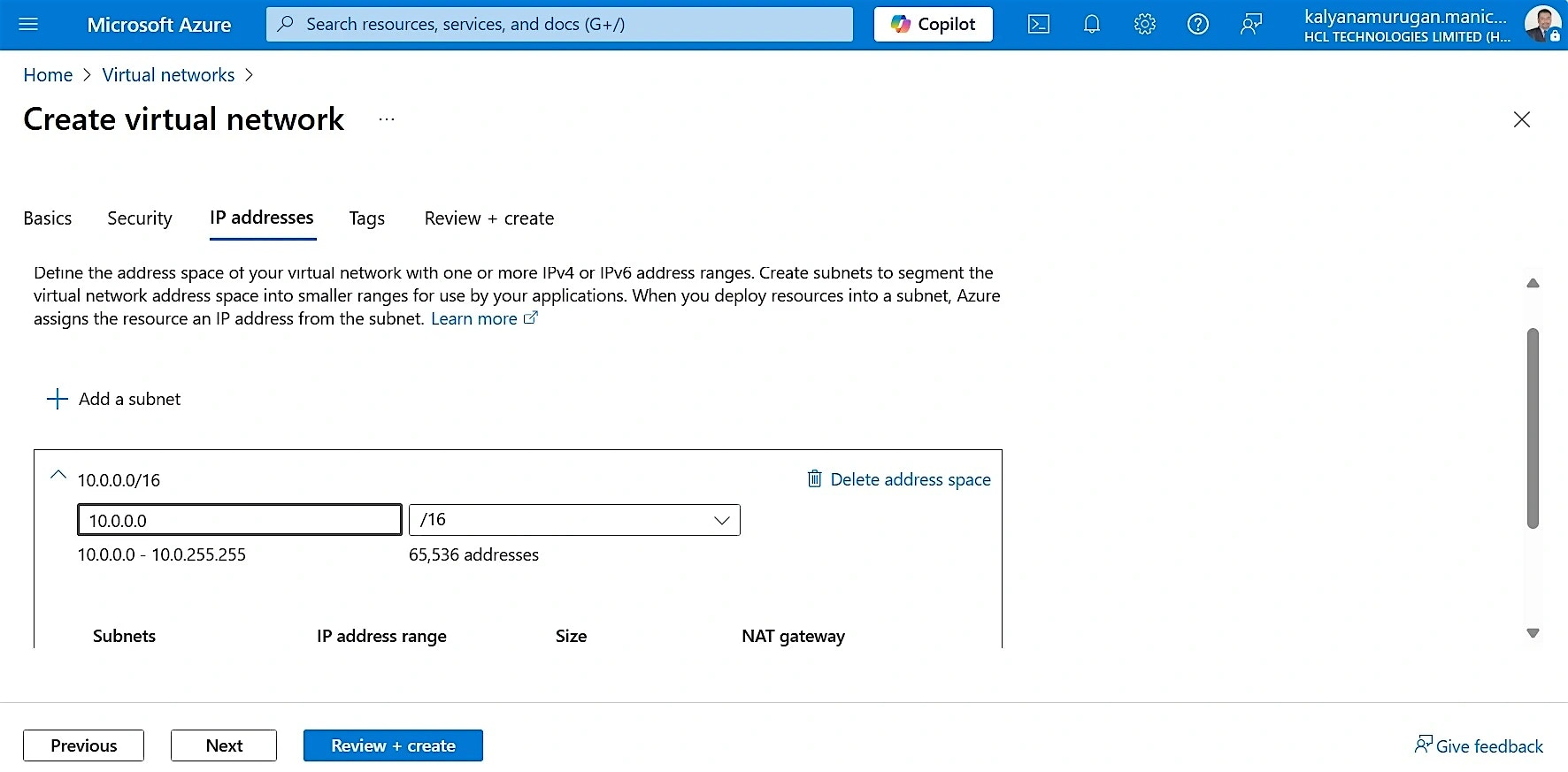Click the feedback icon in header
Viewport: 1568px width, 772px height.
coord(1250,24)
